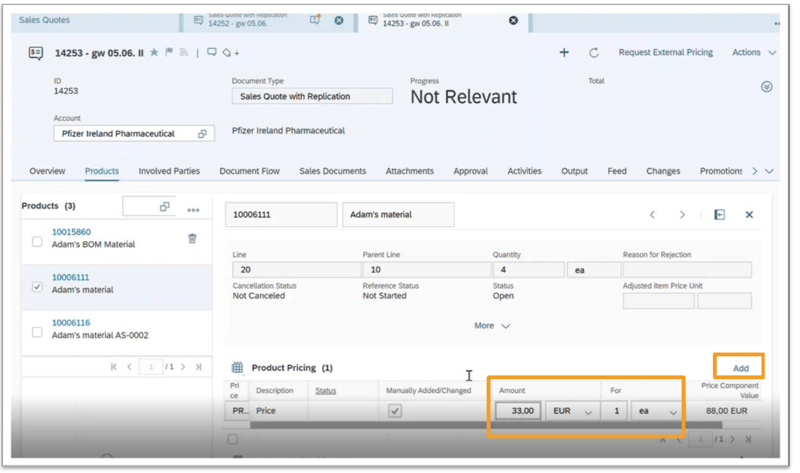
Task: Expand More item details
Action: (492, 326)
